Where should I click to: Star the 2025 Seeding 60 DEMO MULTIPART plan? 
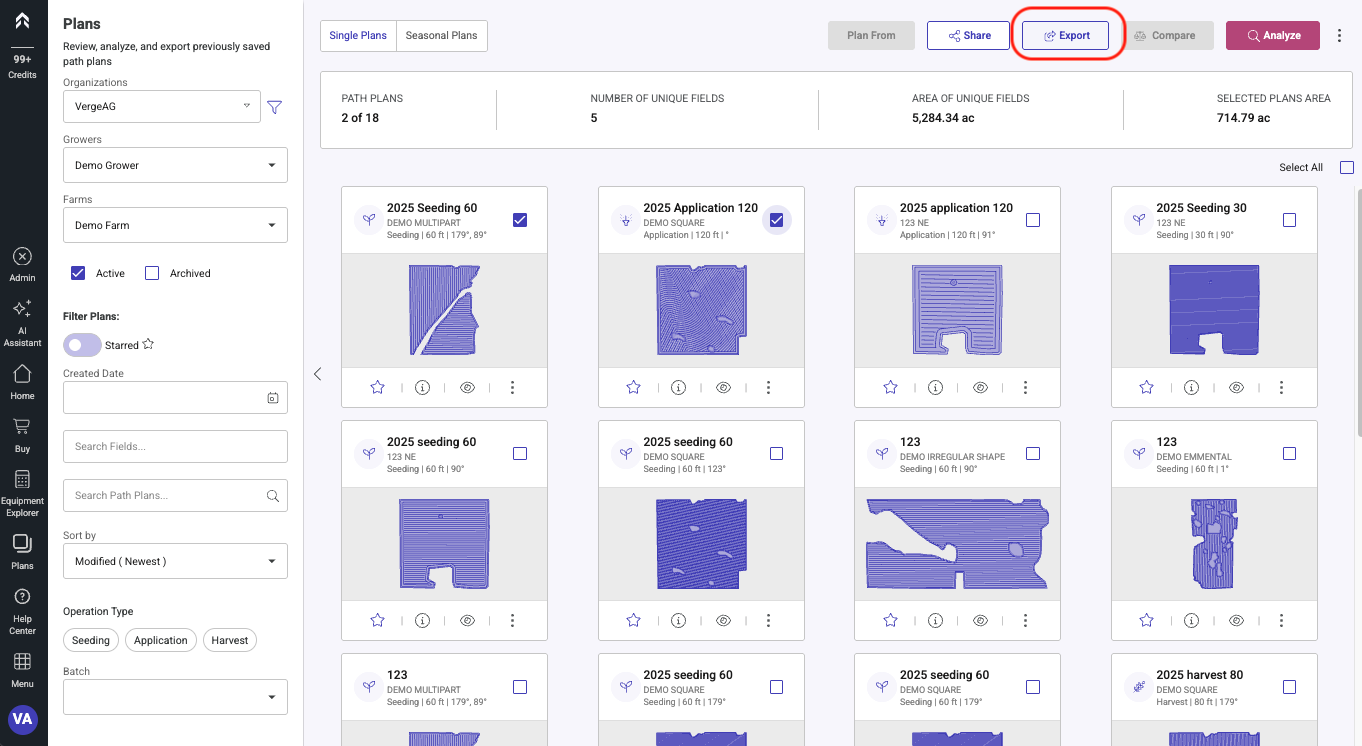click(x=377, y=387)
